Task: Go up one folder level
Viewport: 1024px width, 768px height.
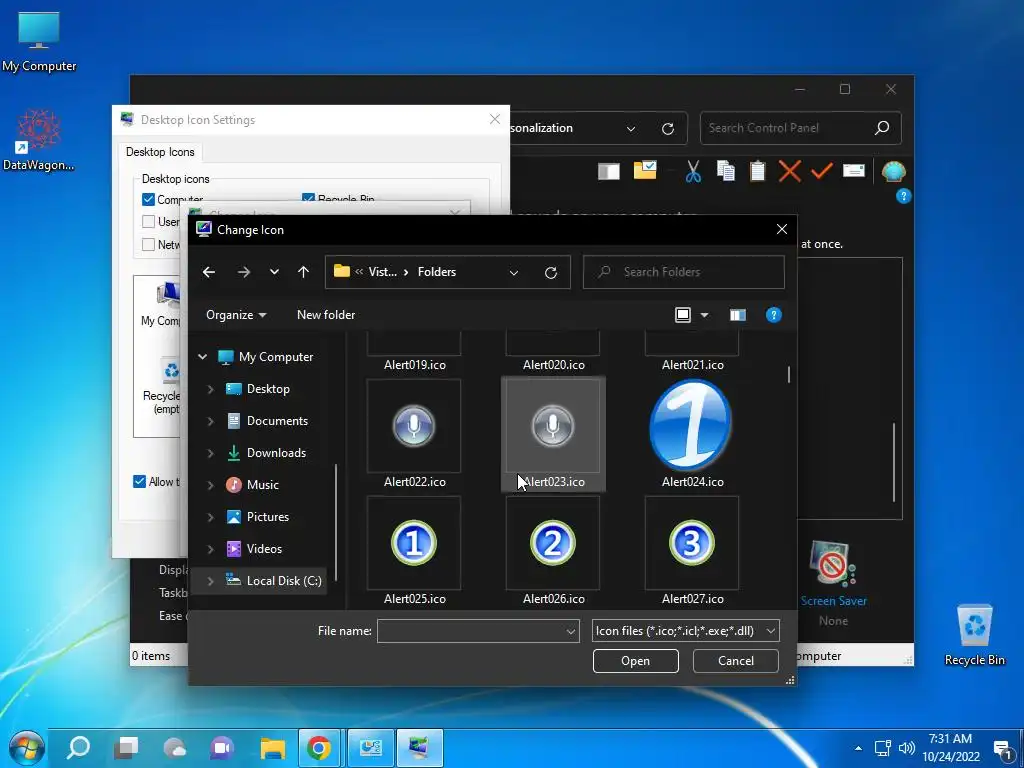Action: pyautogui.click(x=303, y=272)
